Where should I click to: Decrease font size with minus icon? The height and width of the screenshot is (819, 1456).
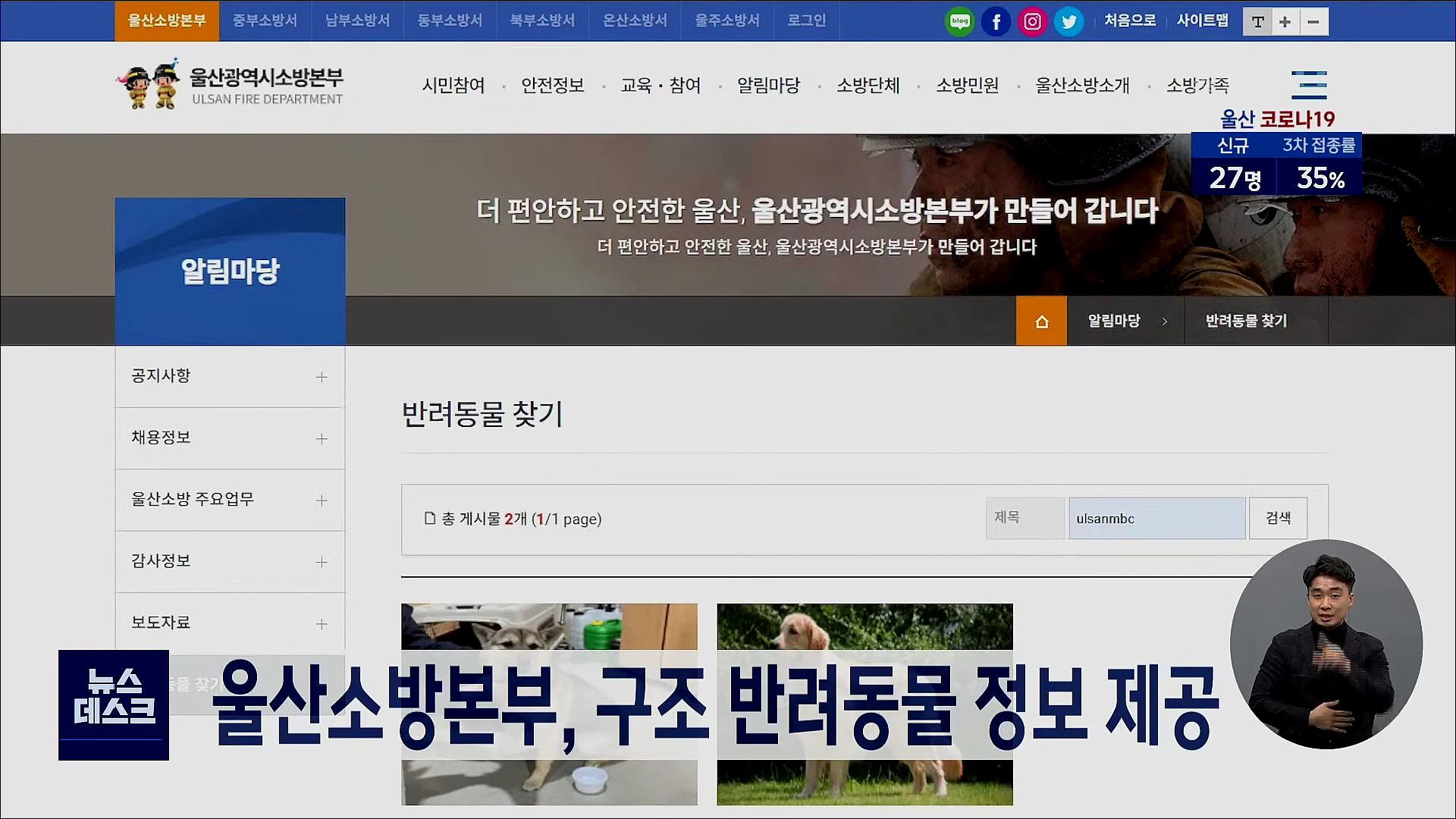pos(1313,22)
